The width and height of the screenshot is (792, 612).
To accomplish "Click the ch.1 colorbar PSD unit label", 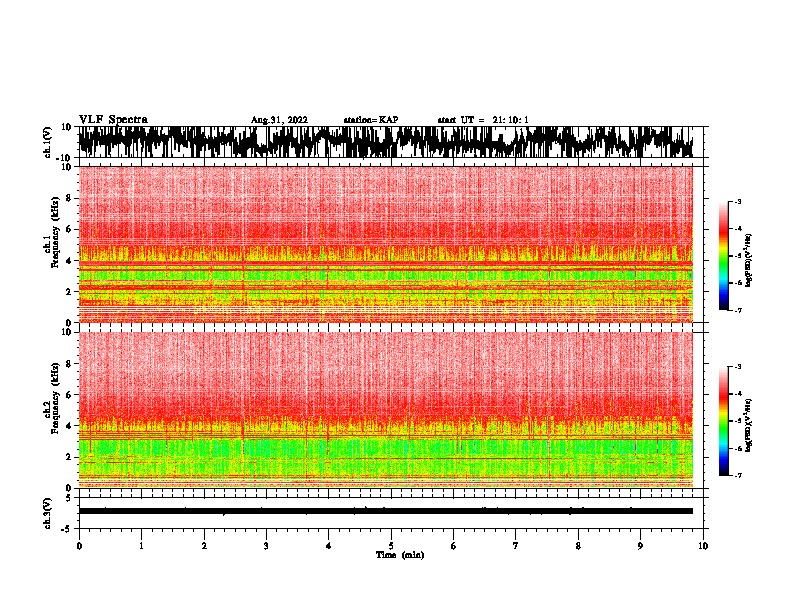I will [x=748, y=261].
